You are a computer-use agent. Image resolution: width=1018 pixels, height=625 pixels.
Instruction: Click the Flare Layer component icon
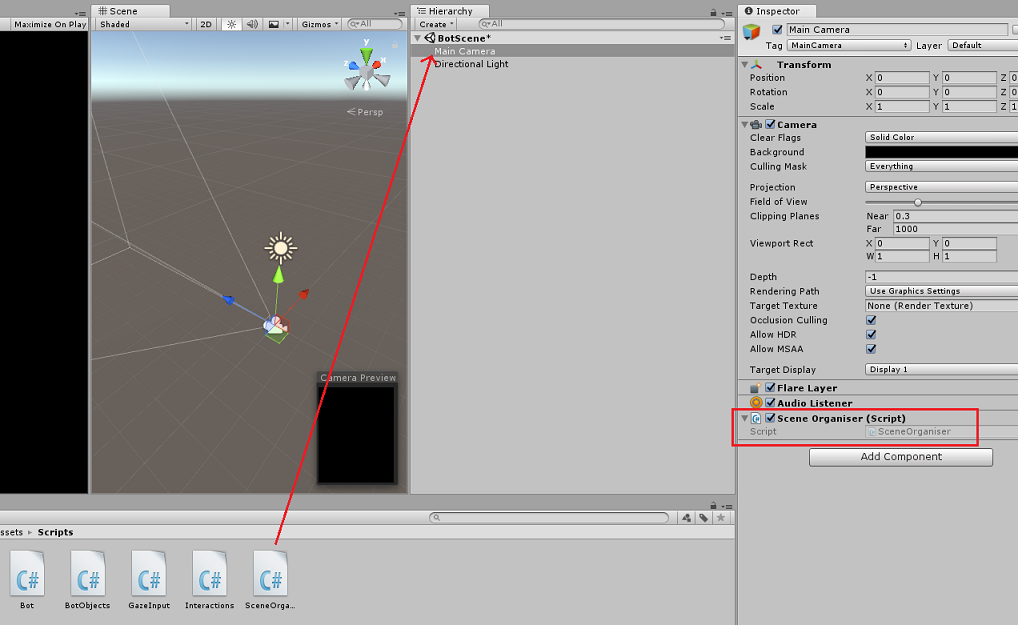pos(757,387)
